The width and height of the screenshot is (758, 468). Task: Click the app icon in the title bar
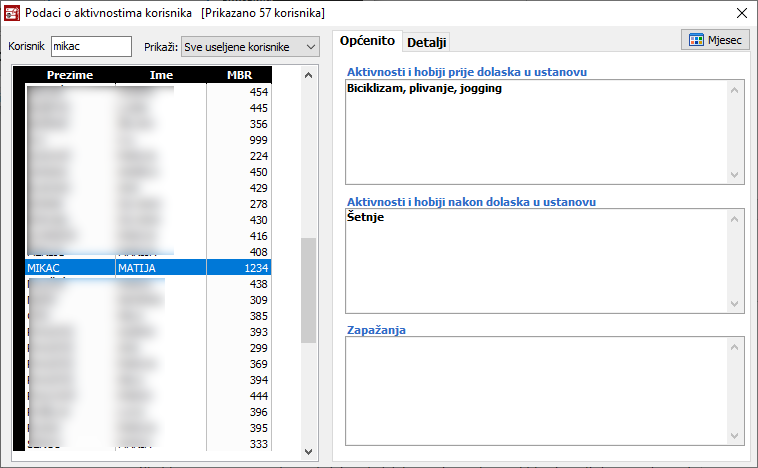pyautogui.click(x=13, y=12)
